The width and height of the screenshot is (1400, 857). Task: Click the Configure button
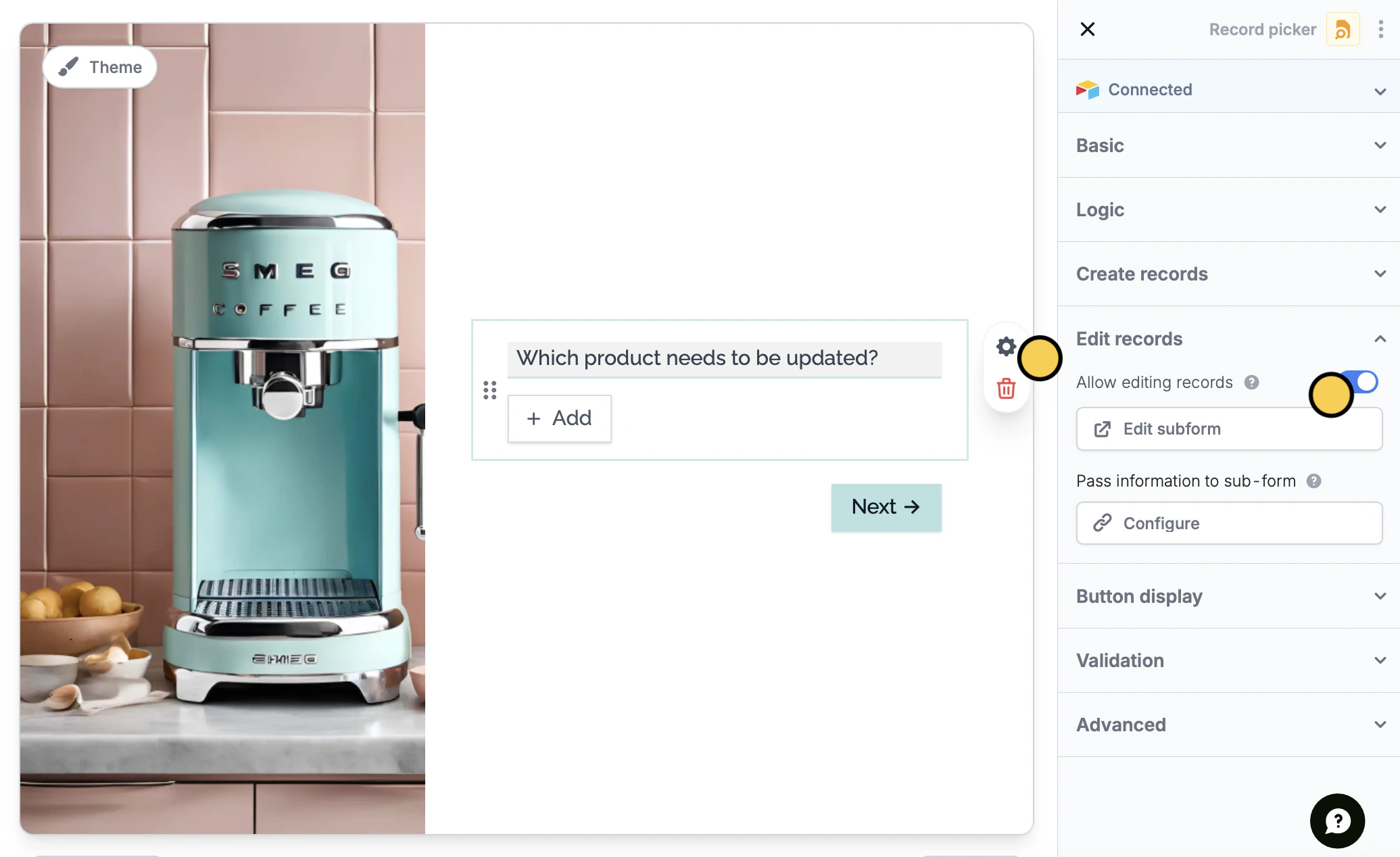click(1228, 523)
